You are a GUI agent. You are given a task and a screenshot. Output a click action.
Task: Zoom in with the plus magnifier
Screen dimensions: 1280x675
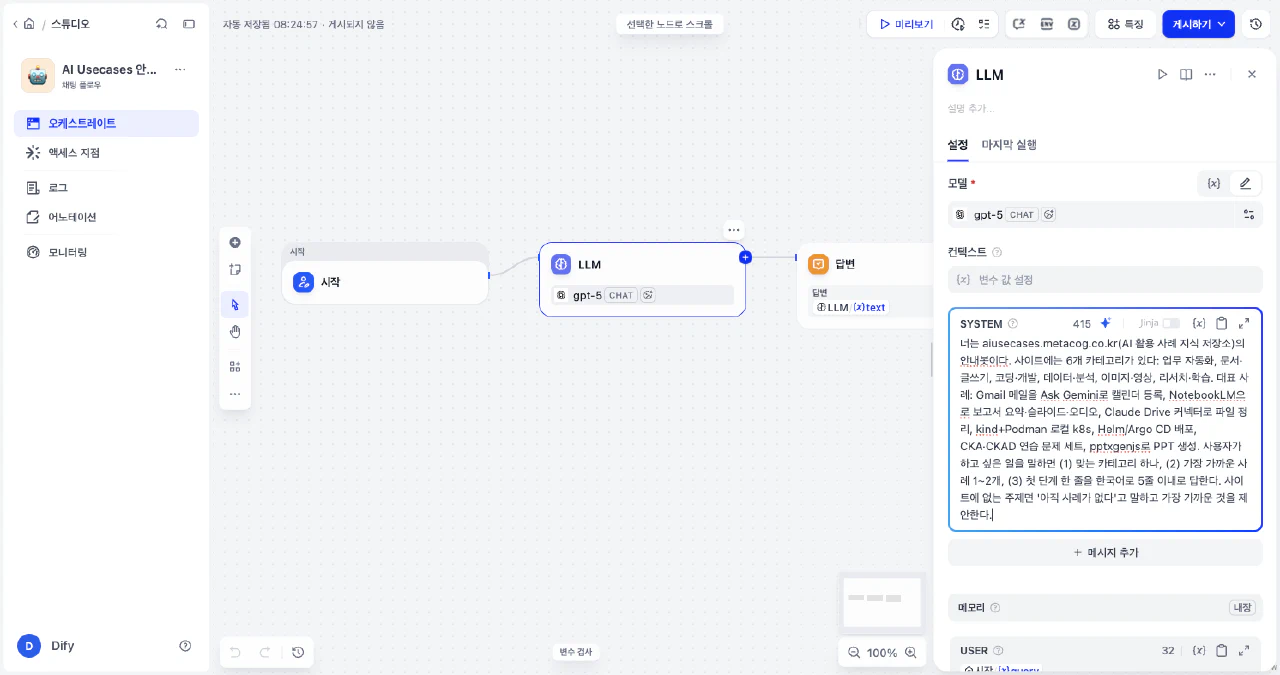(x=910, y=652)
